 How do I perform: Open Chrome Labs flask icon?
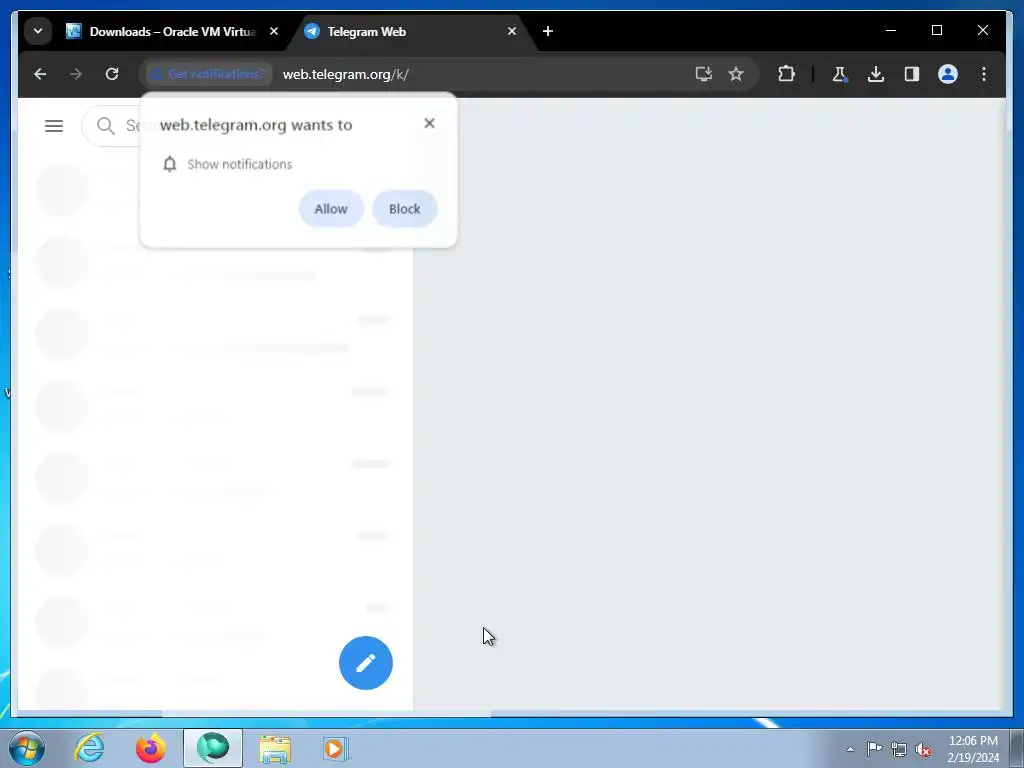pyautogui.click(x=840, y=74)
